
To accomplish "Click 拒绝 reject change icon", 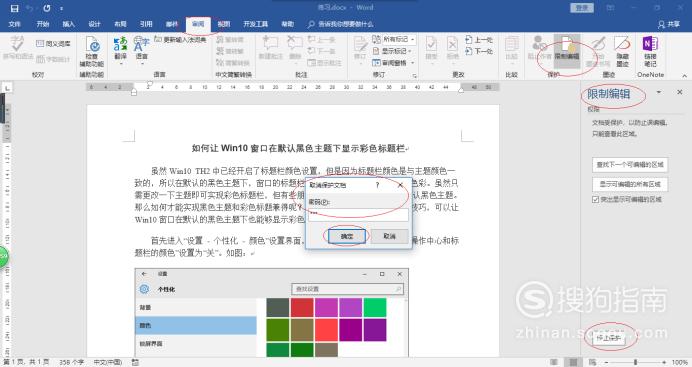I will click(452, 48).
